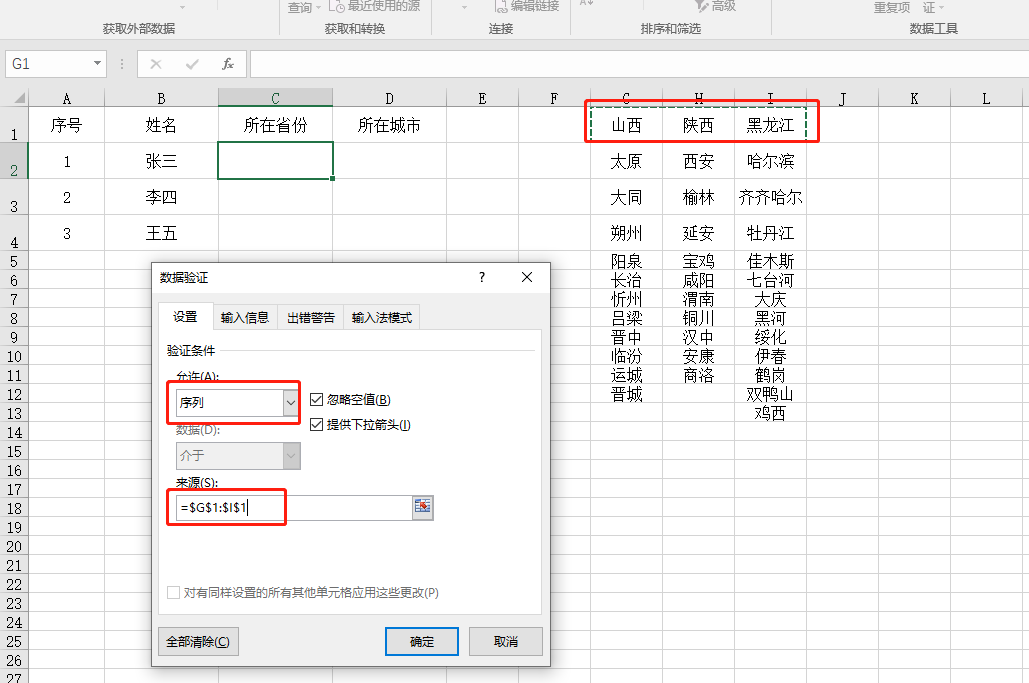The height and width of the screenshot is (683, 1029).
Task: Select the cell containing 李四
Action: [x=161, y=197]
